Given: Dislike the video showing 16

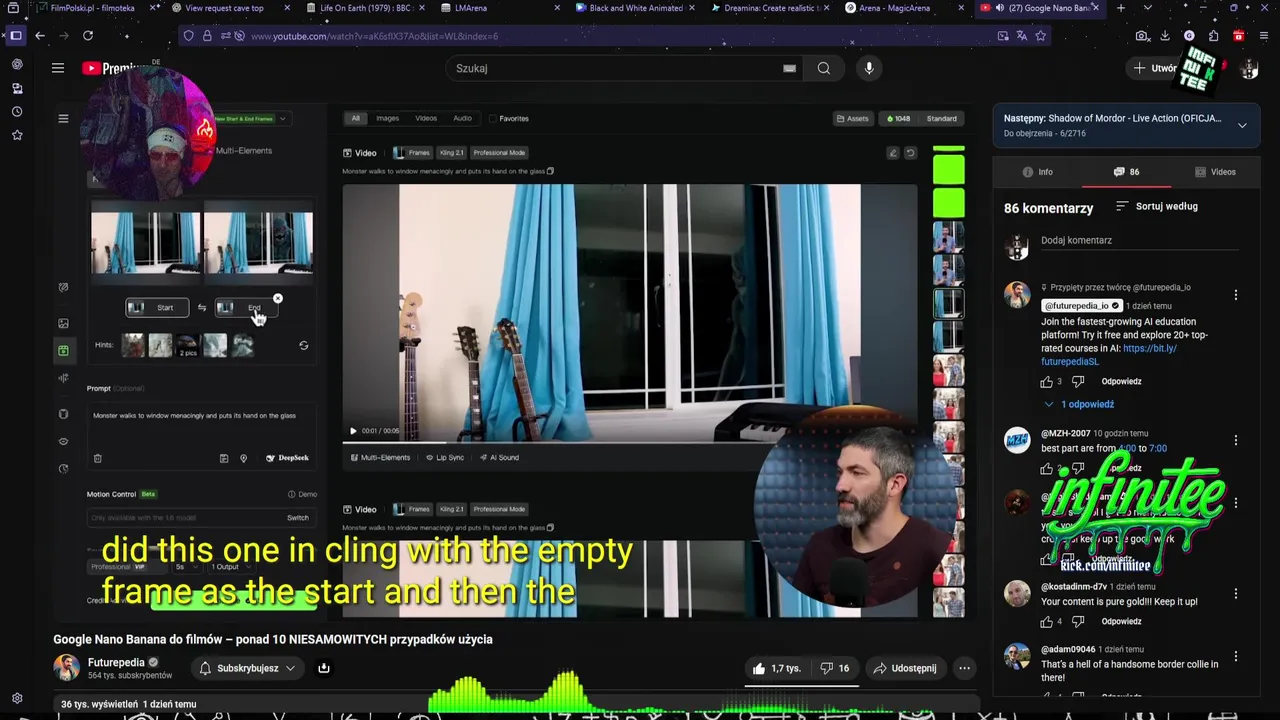Looking at the screenshot, I should pyautogui.click(x=835, y=668).
